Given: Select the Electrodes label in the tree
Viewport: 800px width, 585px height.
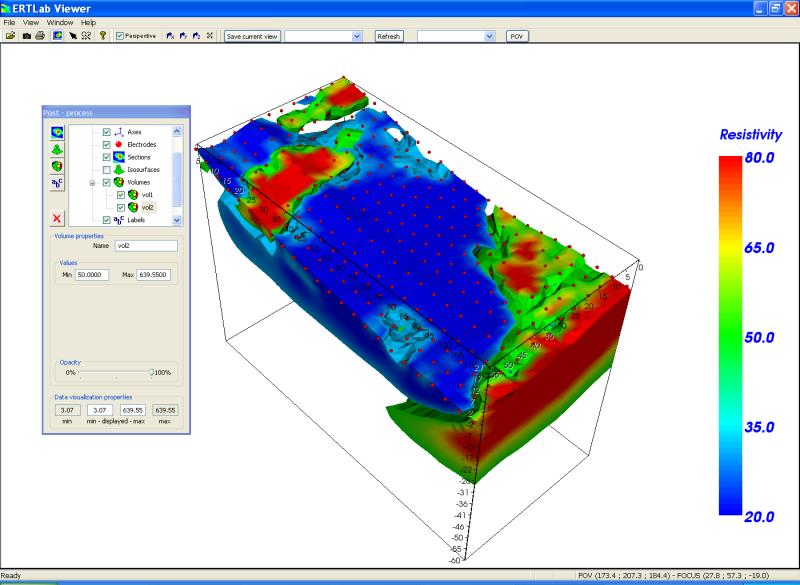Looking at the screenshot, I should (x=142, y=144).
